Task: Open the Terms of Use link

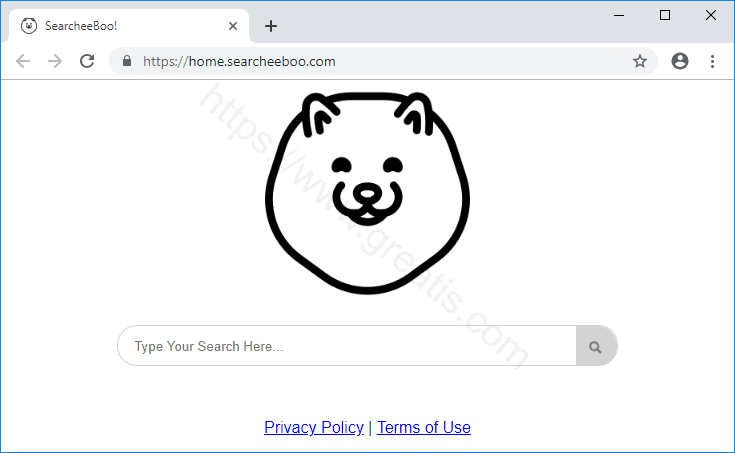Action: point(424,427)
